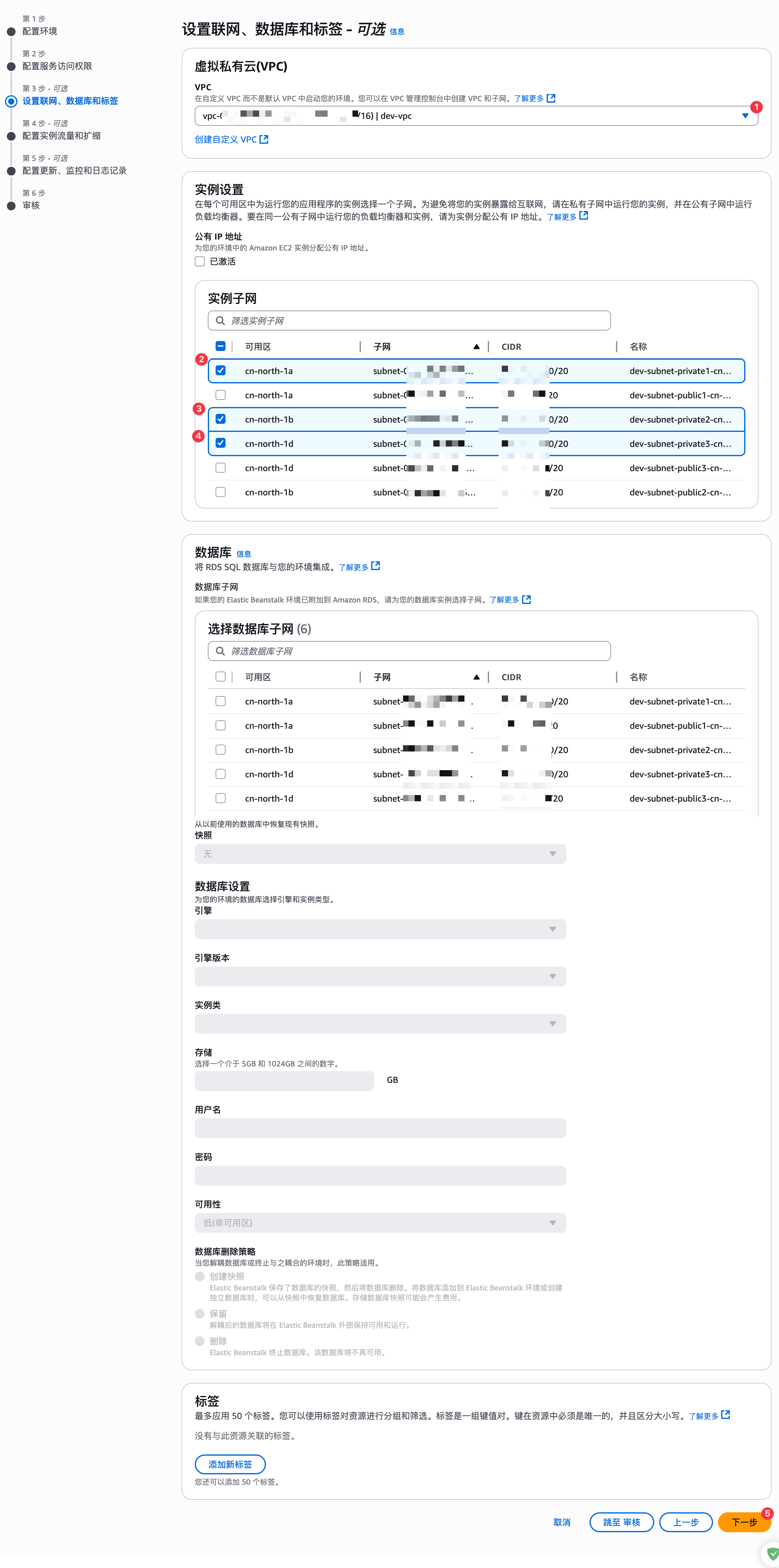Click search icon in 筛选实例子网 field
This screenshot has width=779, height=1568.
tap(220, 321)
